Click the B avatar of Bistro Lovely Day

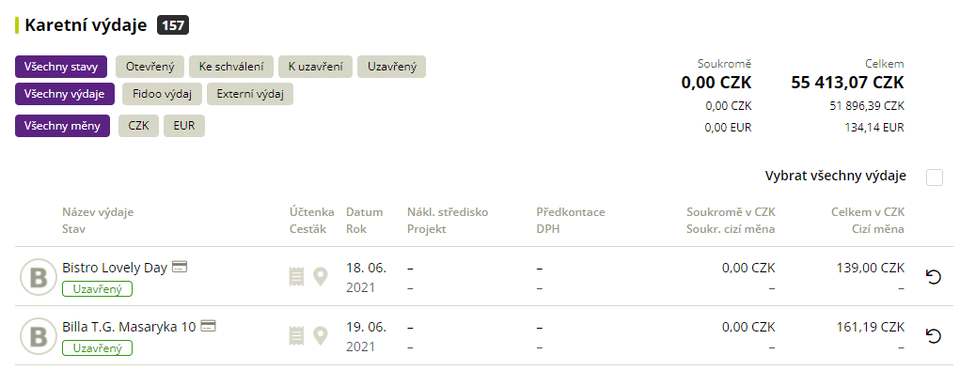[x=39, y=277]
